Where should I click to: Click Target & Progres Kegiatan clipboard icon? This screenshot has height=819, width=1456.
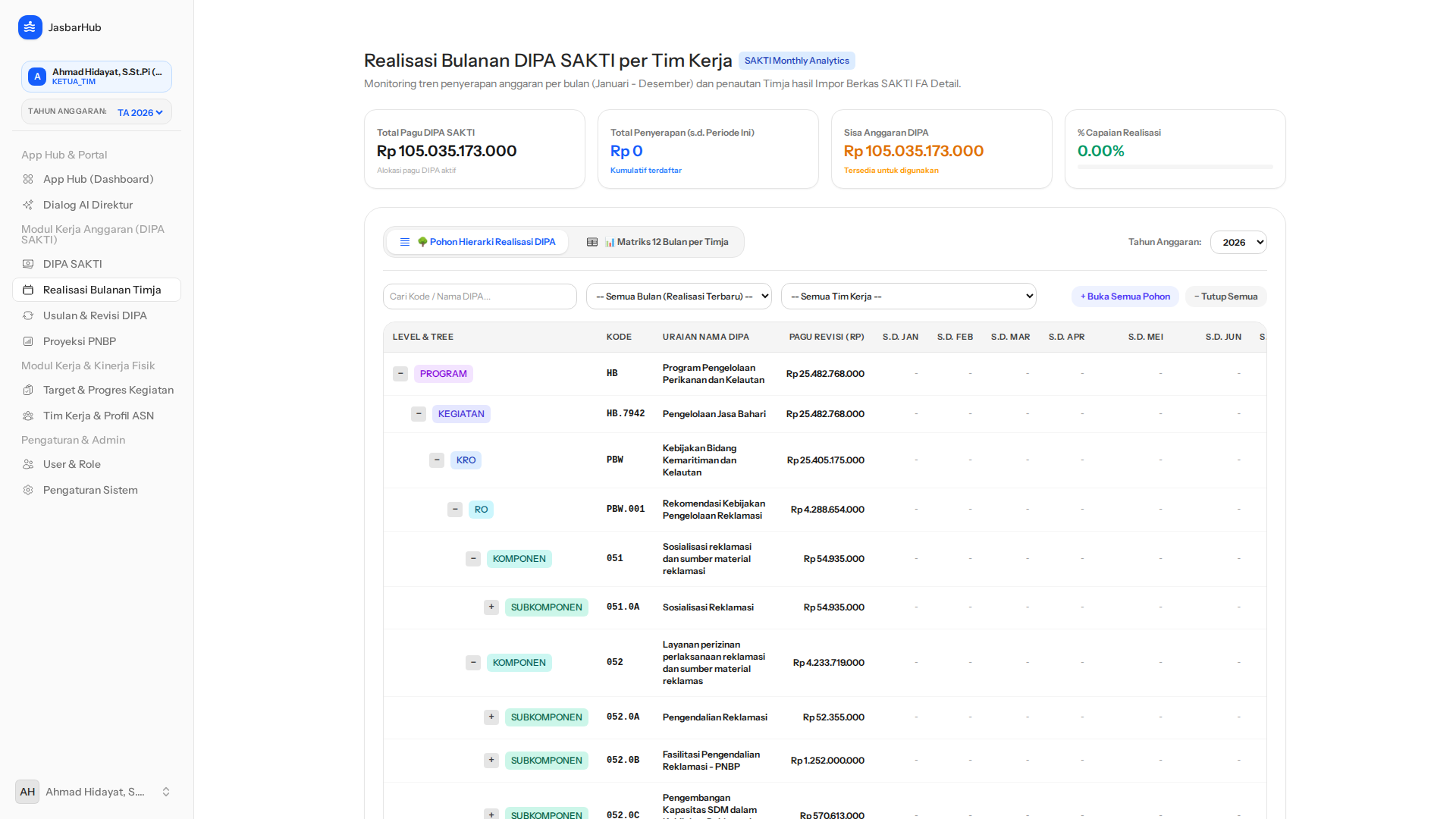point(28,390)
